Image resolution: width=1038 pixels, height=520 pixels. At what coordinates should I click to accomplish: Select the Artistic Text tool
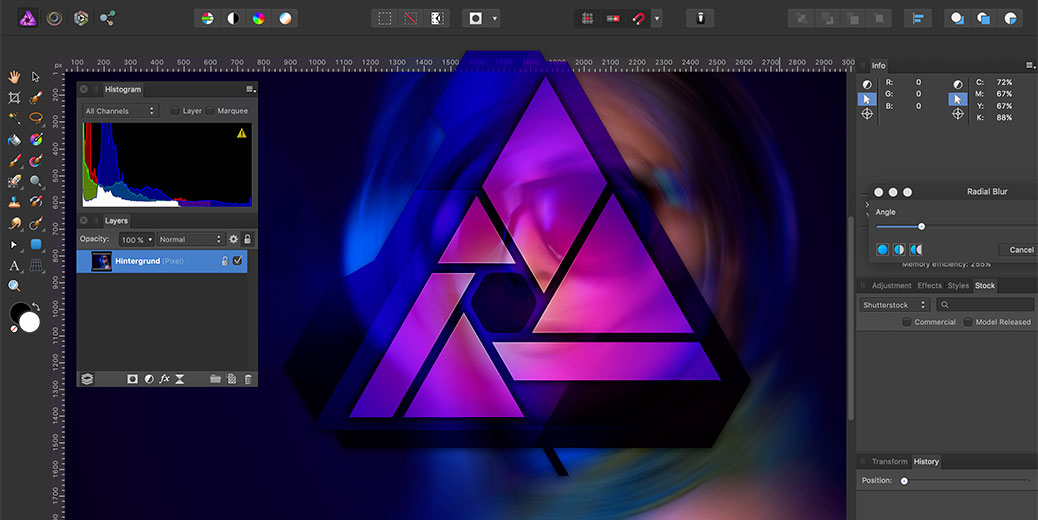coord(14,265)
